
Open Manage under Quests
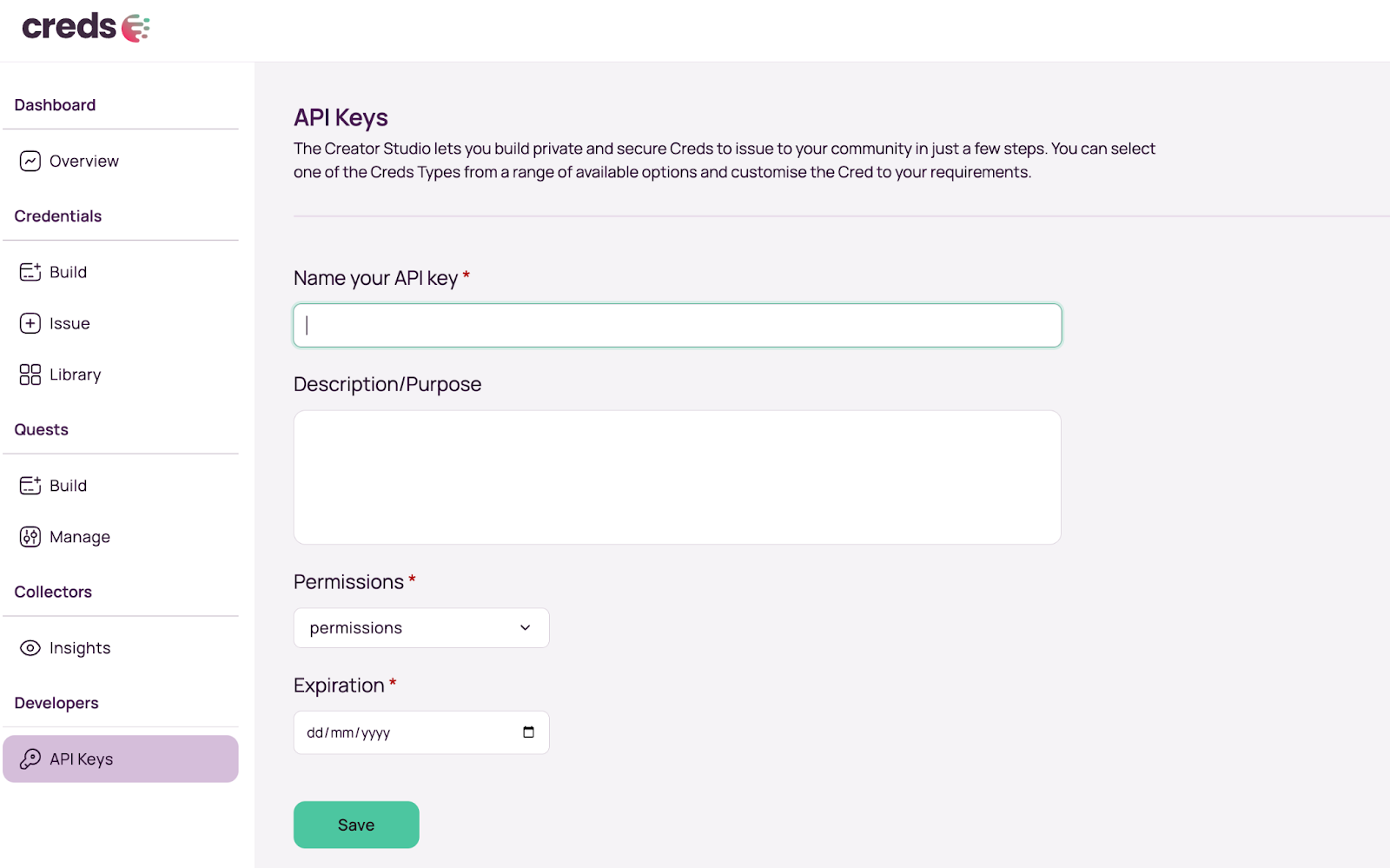click(x=80, y=537)
